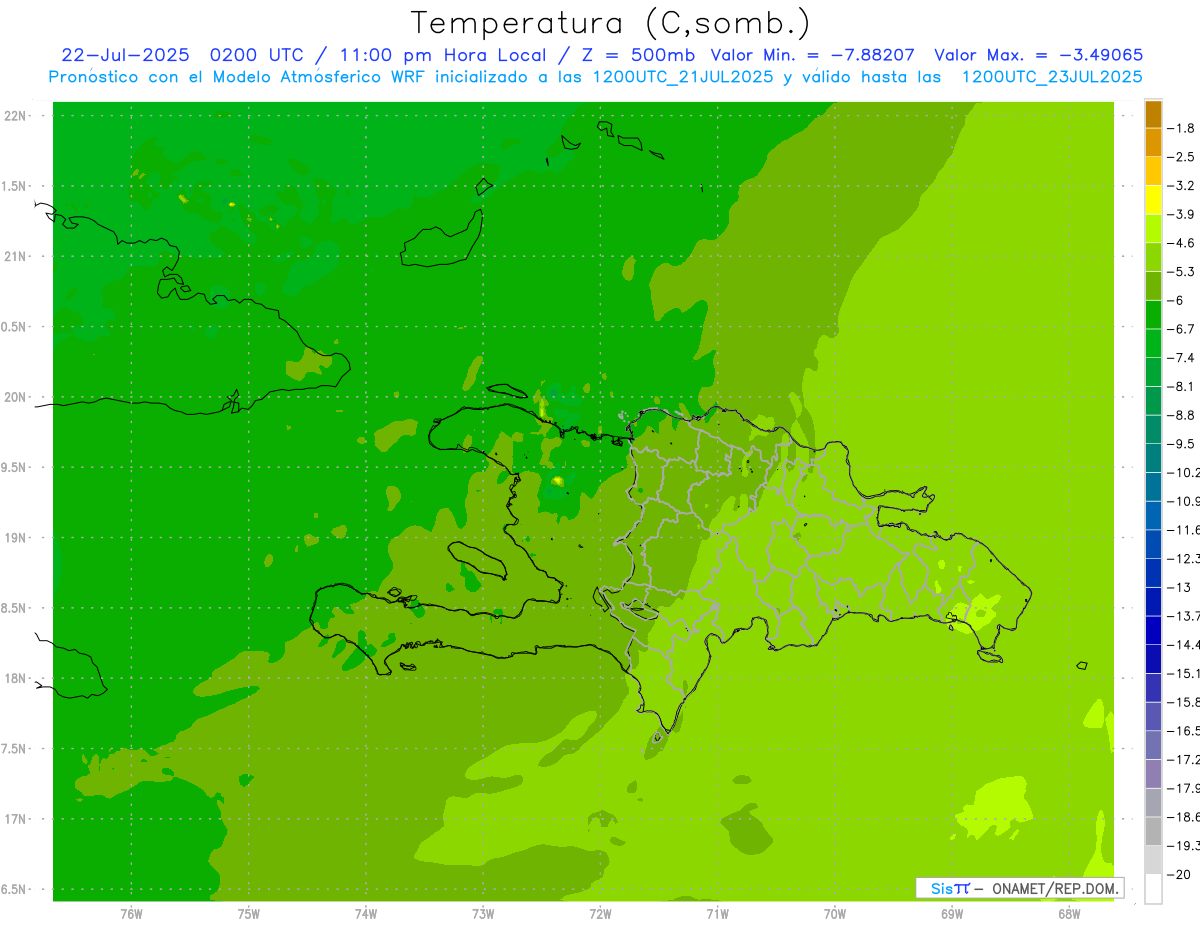This screenshot has height=927, width=1200.
Task: Click '1200UTC_21JUL2025' initialization time text
Action: 683,77
